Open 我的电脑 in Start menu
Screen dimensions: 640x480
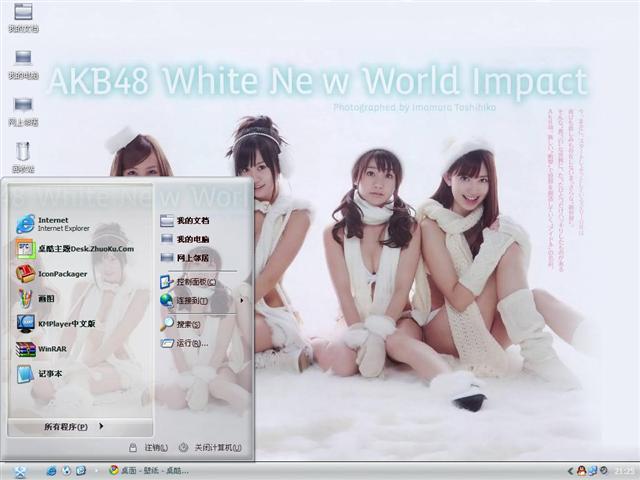click(192, 239)
